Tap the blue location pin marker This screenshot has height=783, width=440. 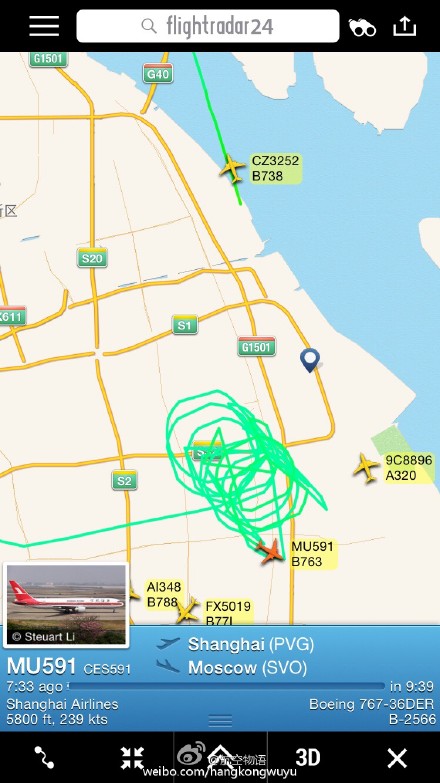point(310,360)
